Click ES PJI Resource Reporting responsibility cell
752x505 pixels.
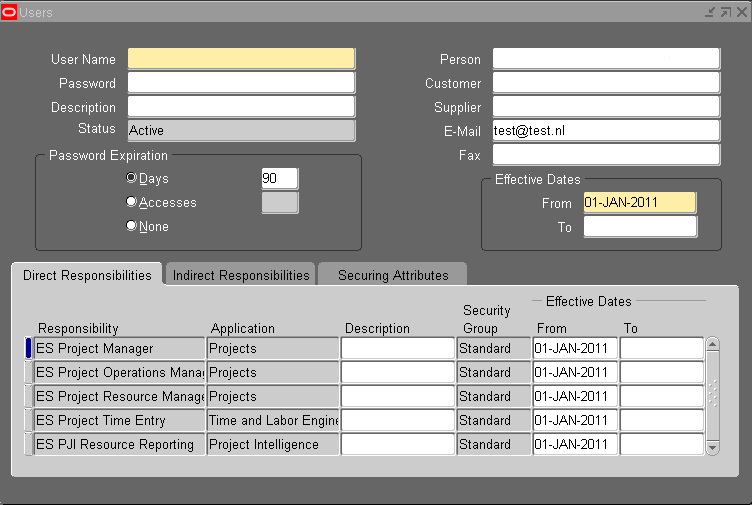pos(119,444)
